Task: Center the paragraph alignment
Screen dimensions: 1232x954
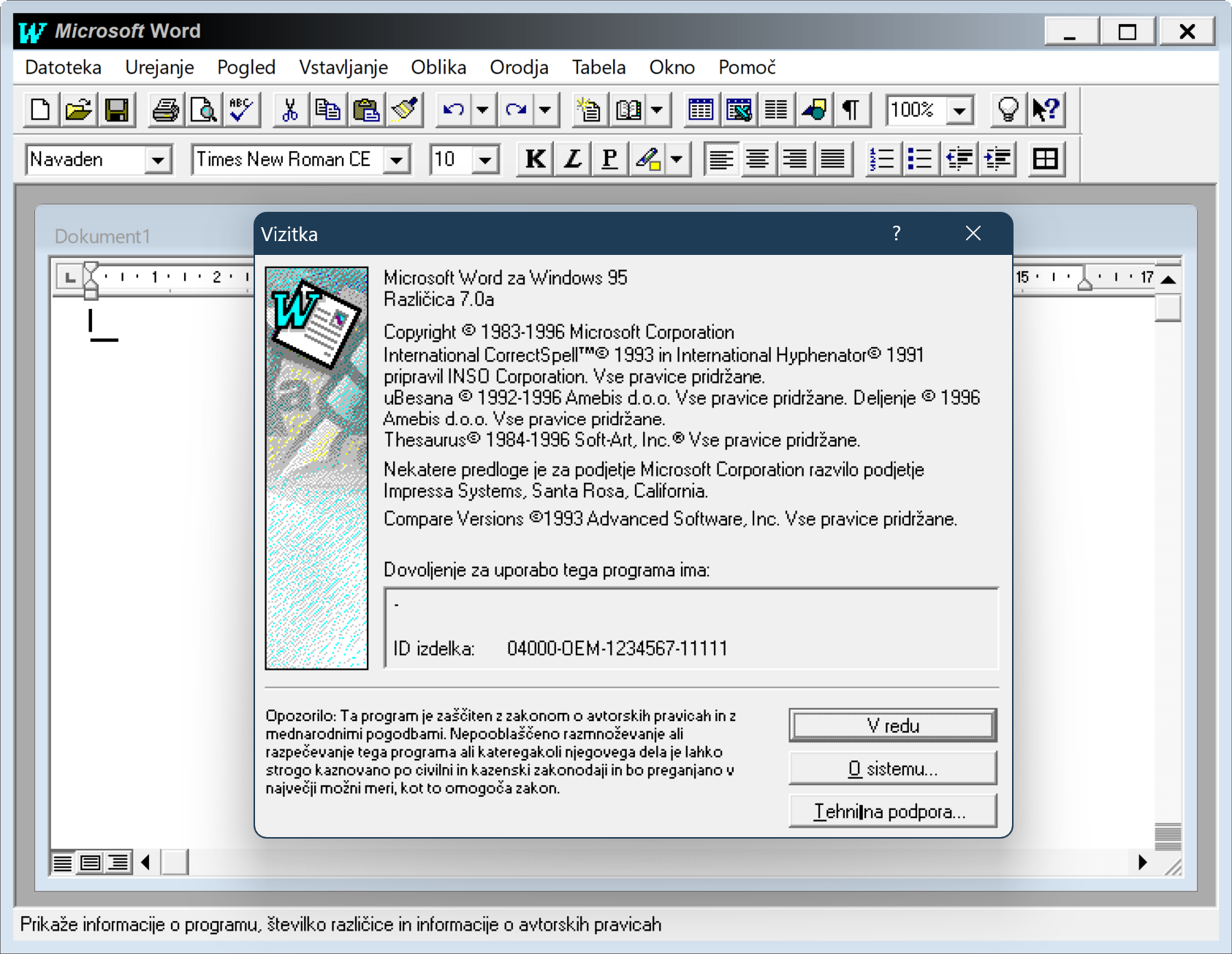Action: pos(758,159)
